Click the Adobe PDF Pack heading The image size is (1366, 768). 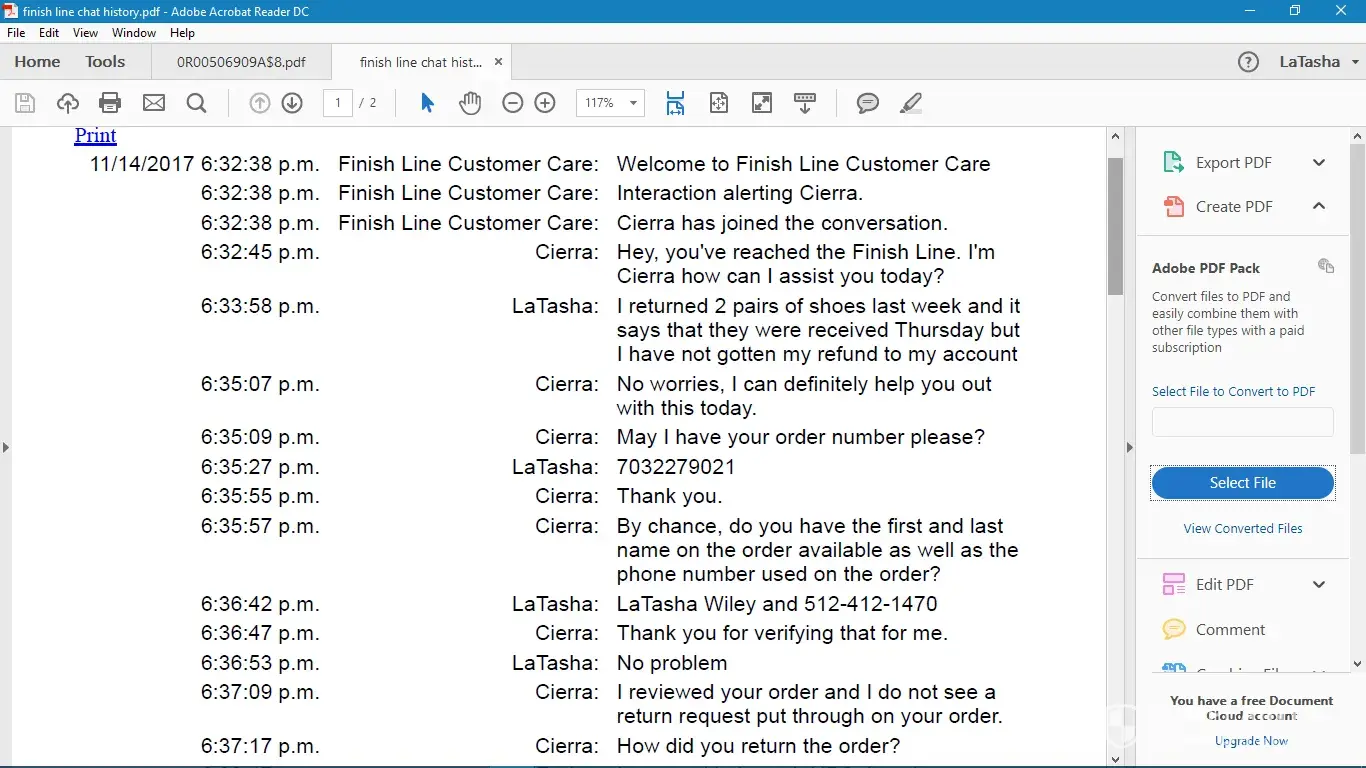1206,268
